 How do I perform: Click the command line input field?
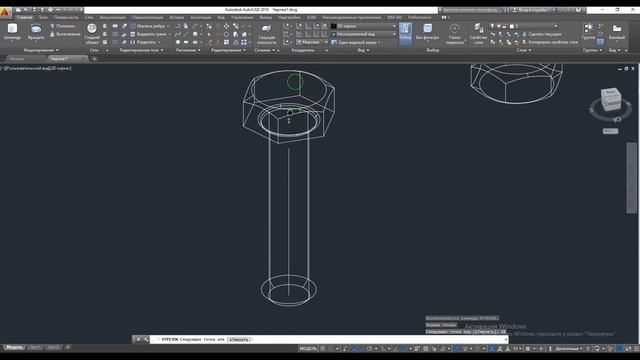pyautogui.click(x=329, y=340)
